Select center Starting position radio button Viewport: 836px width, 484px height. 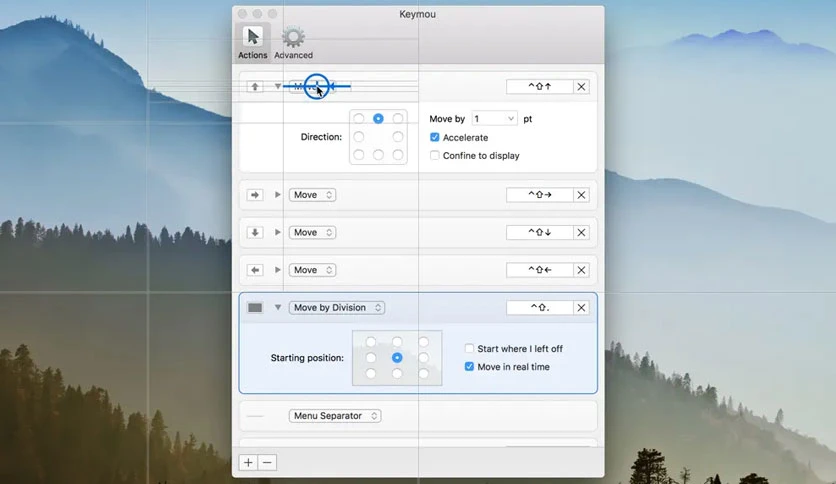pos(397,358)
